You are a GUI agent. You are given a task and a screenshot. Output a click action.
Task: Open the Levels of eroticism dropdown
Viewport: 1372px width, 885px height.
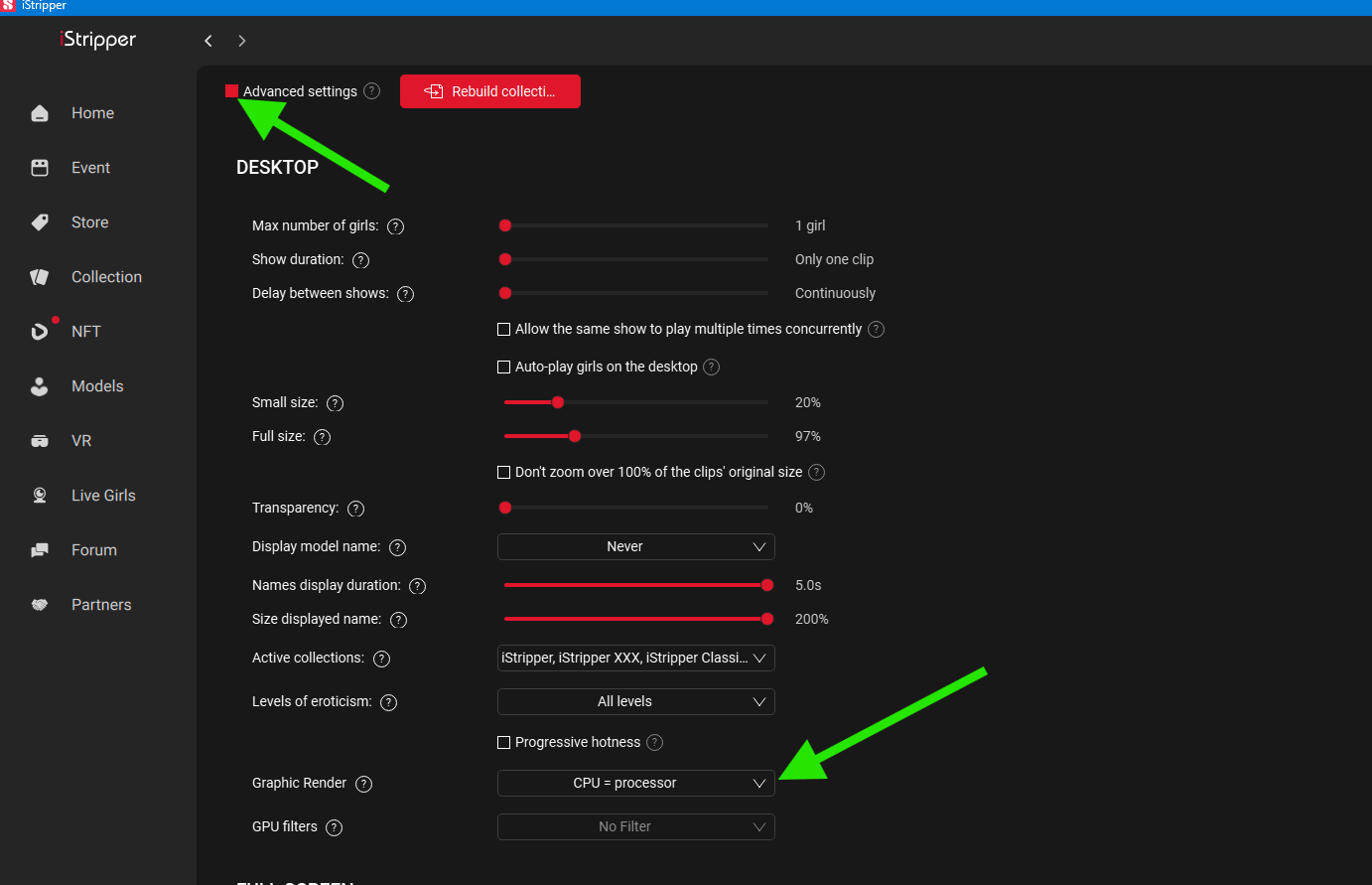[x=635, y=702]
